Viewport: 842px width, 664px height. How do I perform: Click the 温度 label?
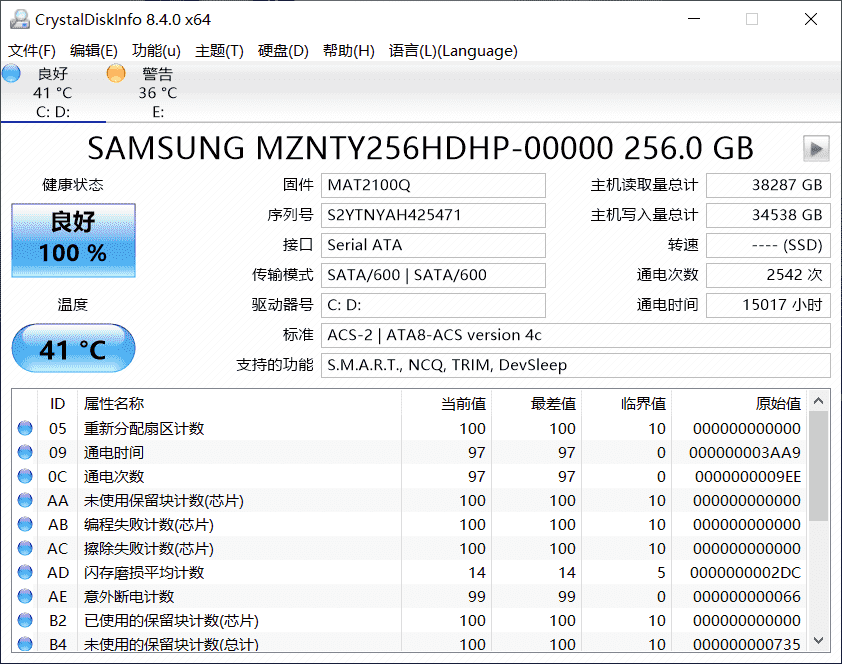click(72, 305)
